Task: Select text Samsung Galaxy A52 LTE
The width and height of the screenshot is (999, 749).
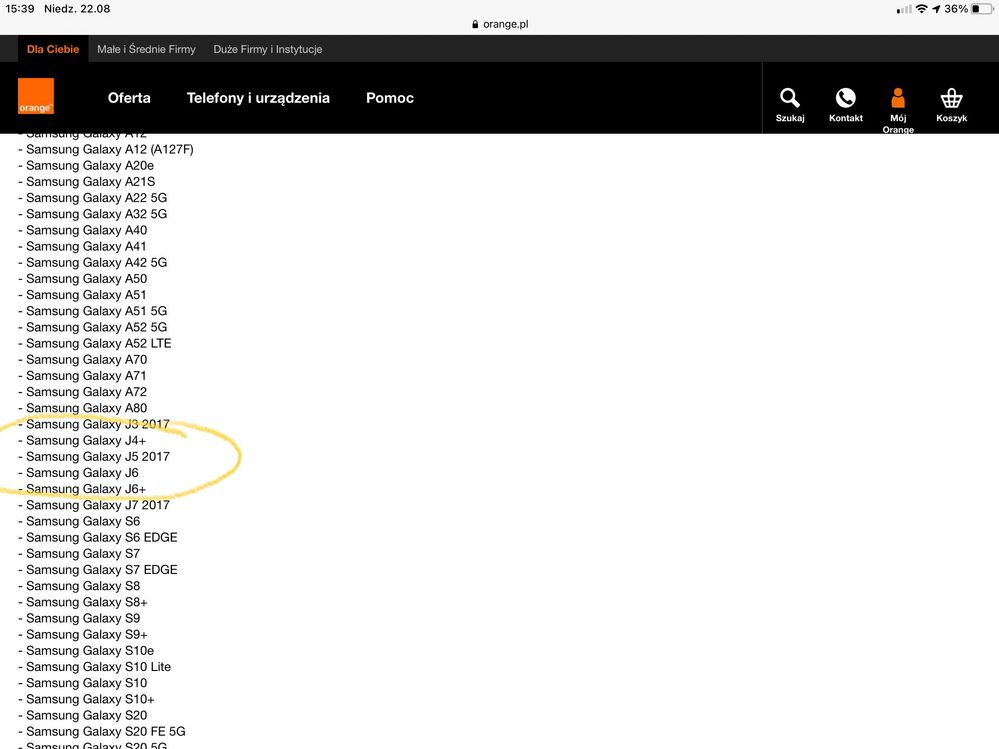Action: pyautogui.click(x=99, y=343)
